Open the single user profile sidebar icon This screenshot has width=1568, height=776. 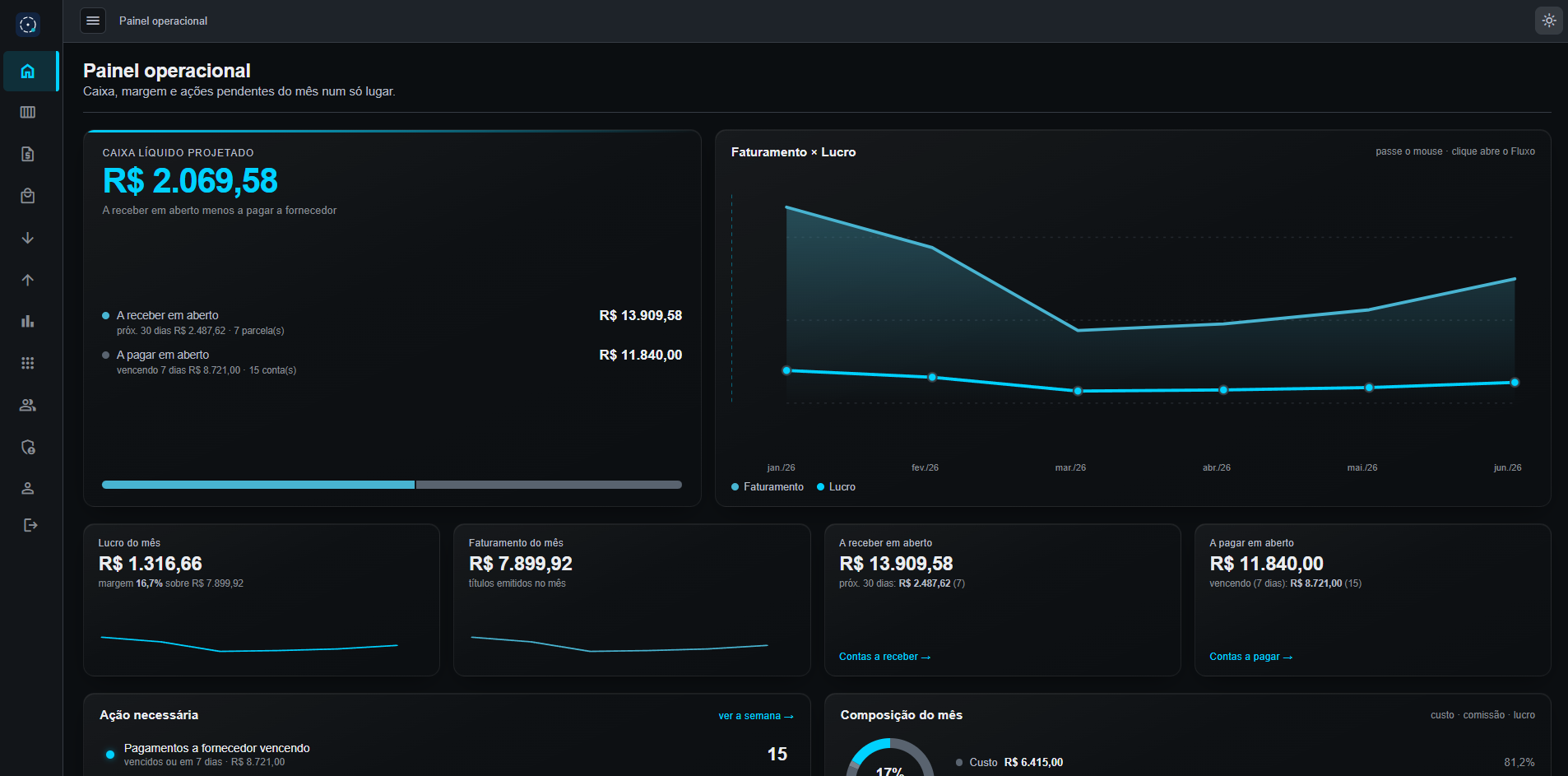[28, 488]
